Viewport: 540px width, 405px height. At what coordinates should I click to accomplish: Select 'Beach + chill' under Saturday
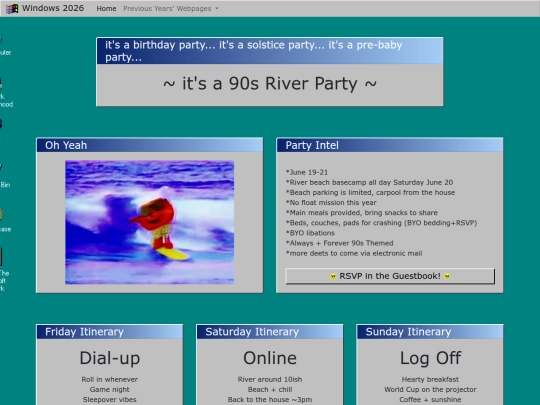point(270,390)
